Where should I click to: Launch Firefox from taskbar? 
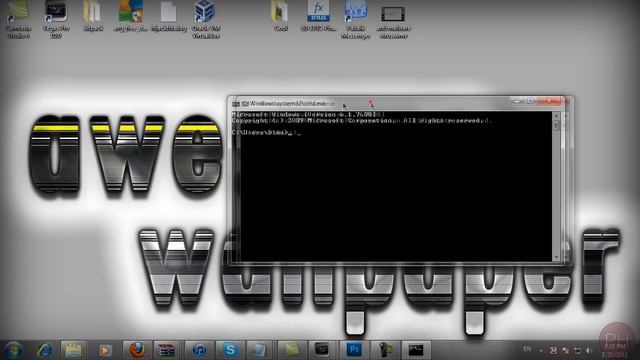137,350
